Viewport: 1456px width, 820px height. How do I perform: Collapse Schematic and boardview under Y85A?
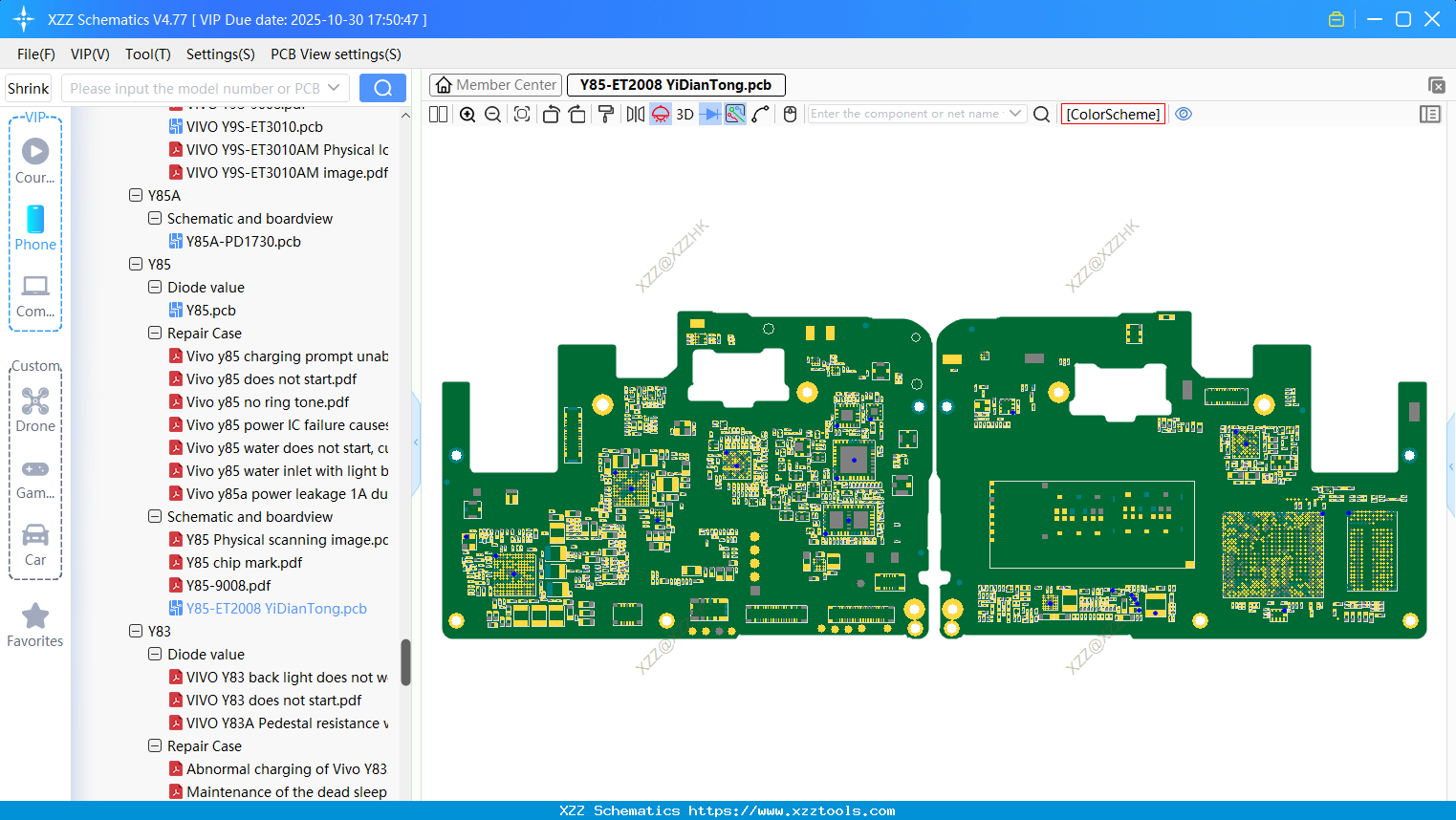click(x=155, y=218)
